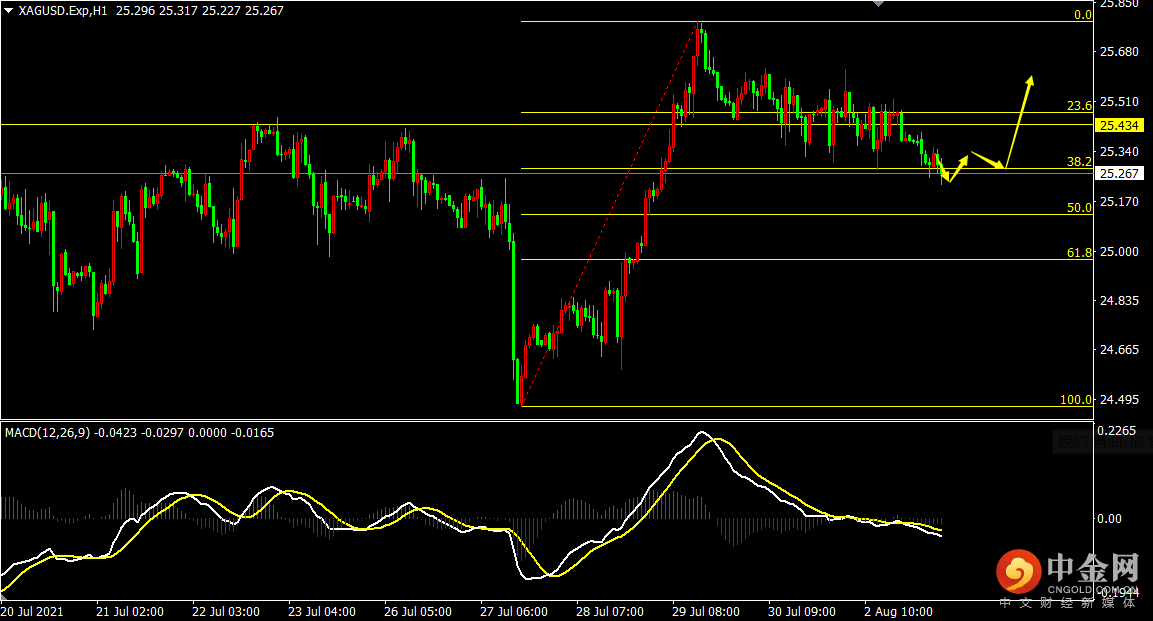Click the 20 Jul 2021 date label
This screenshot has width=1153, height=621.
[x=32, y=611]
